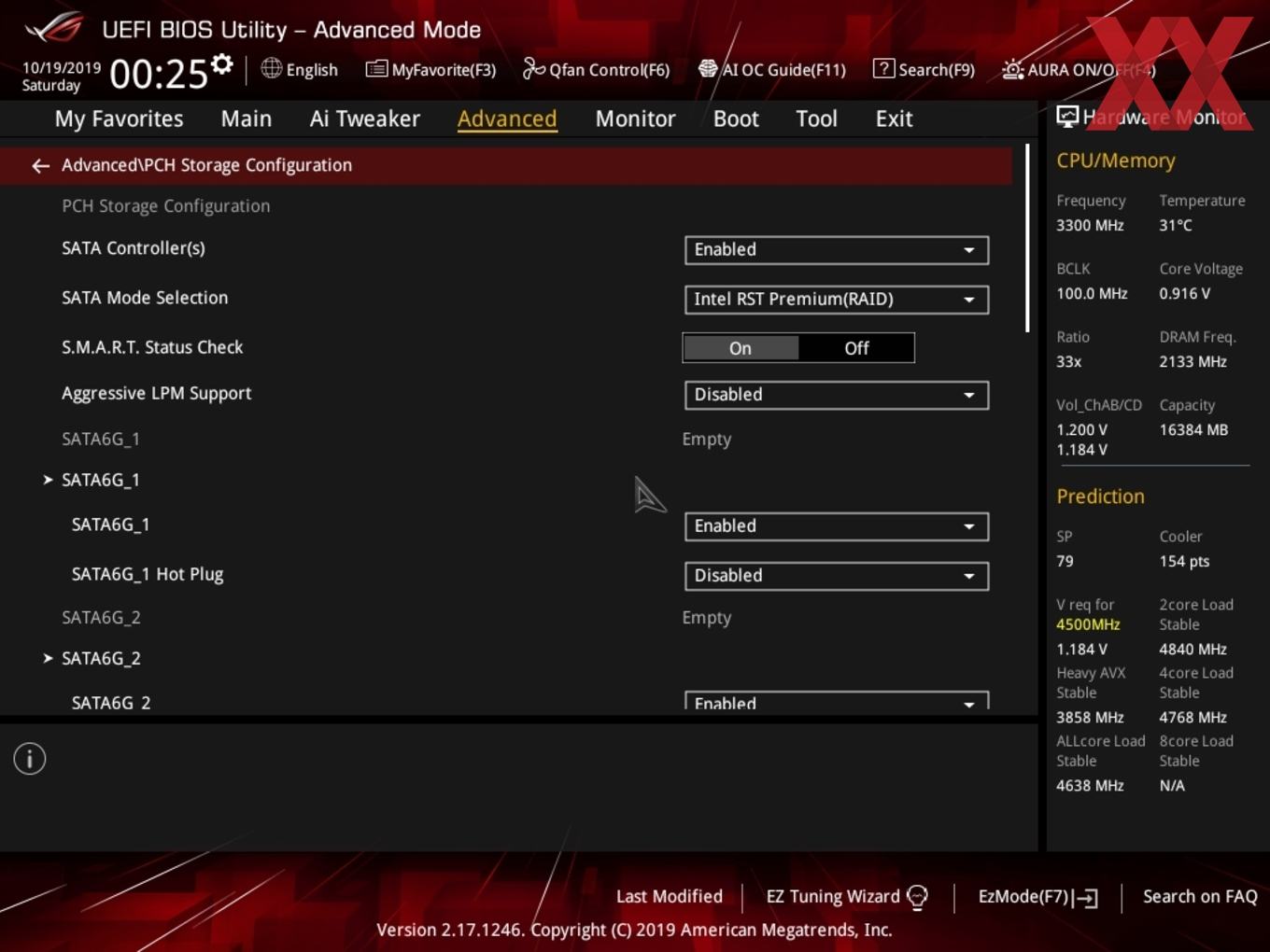Image resolution: width=1270 pixels, height=952 pixels.
Task: Open MyFavorite(F3) list icon
Action: [x=376, y=68]
